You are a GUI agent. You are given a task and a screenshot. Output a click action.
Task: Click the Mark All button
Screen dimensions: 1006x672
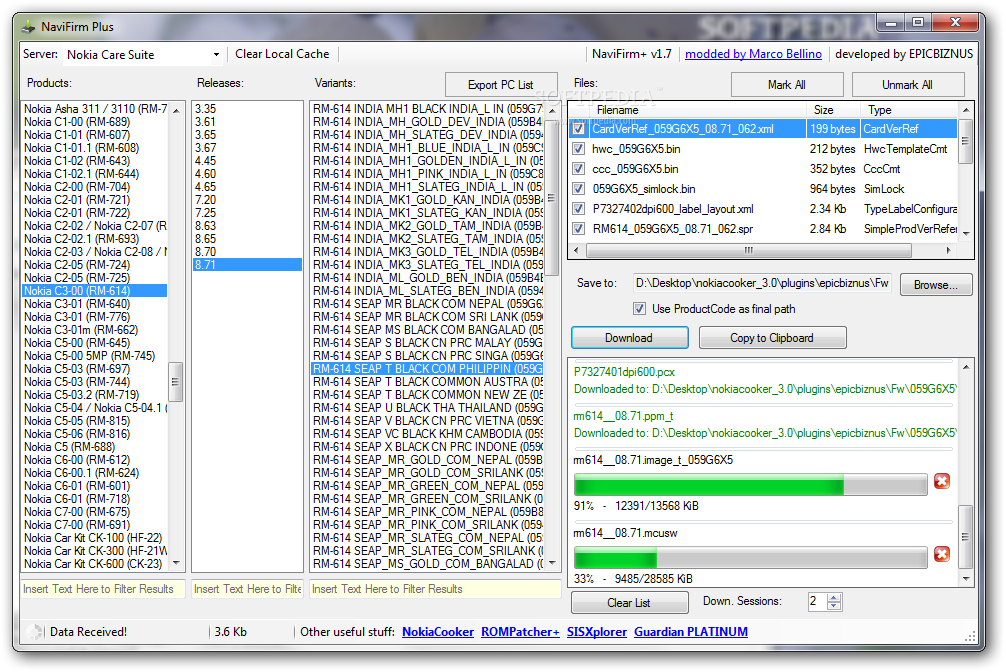787,85
